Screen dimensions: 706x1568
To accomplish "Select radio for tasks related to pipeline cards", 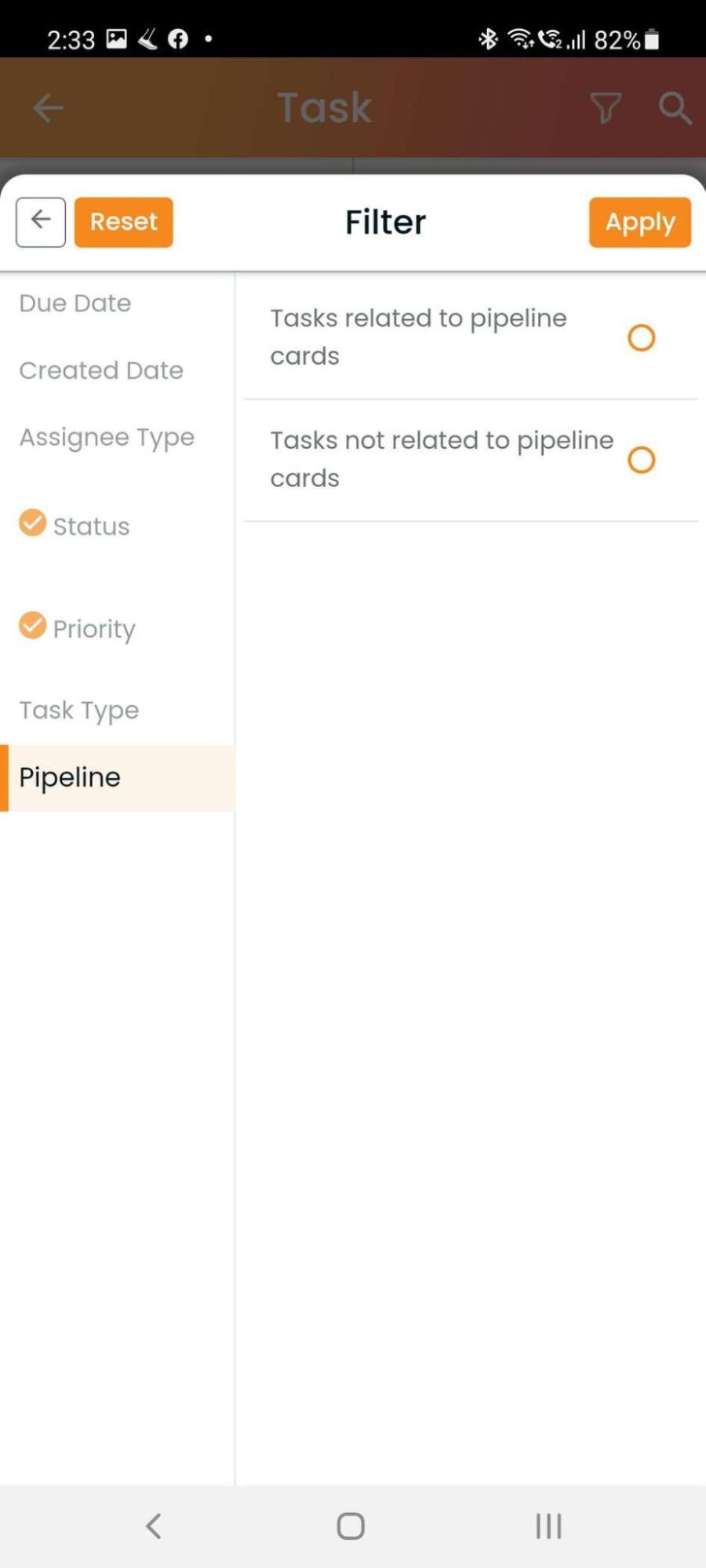I will click(x=641, y=337).
